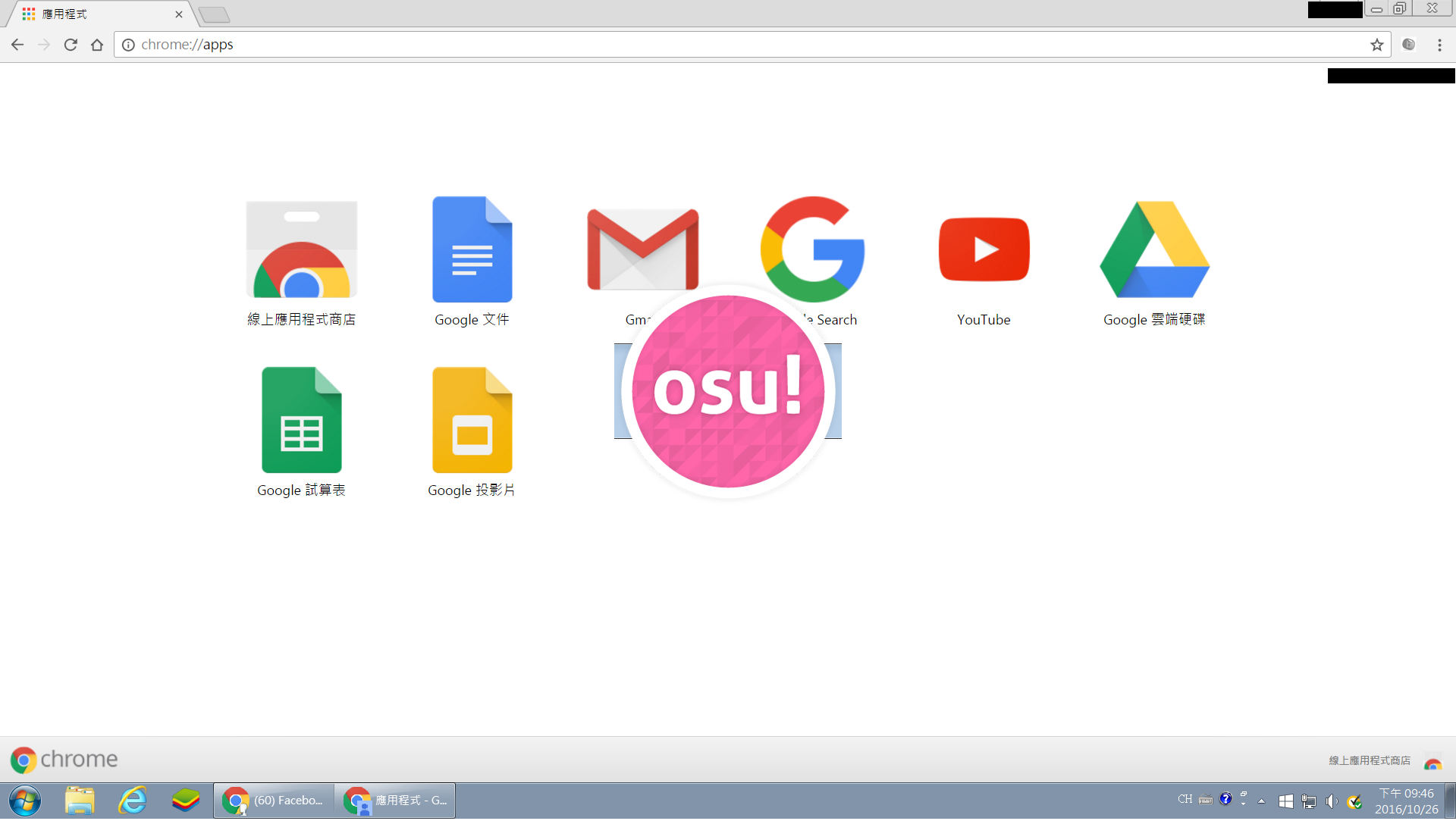
Task: Click the Windows upgrade tray icon
Action: point(1285,801)
